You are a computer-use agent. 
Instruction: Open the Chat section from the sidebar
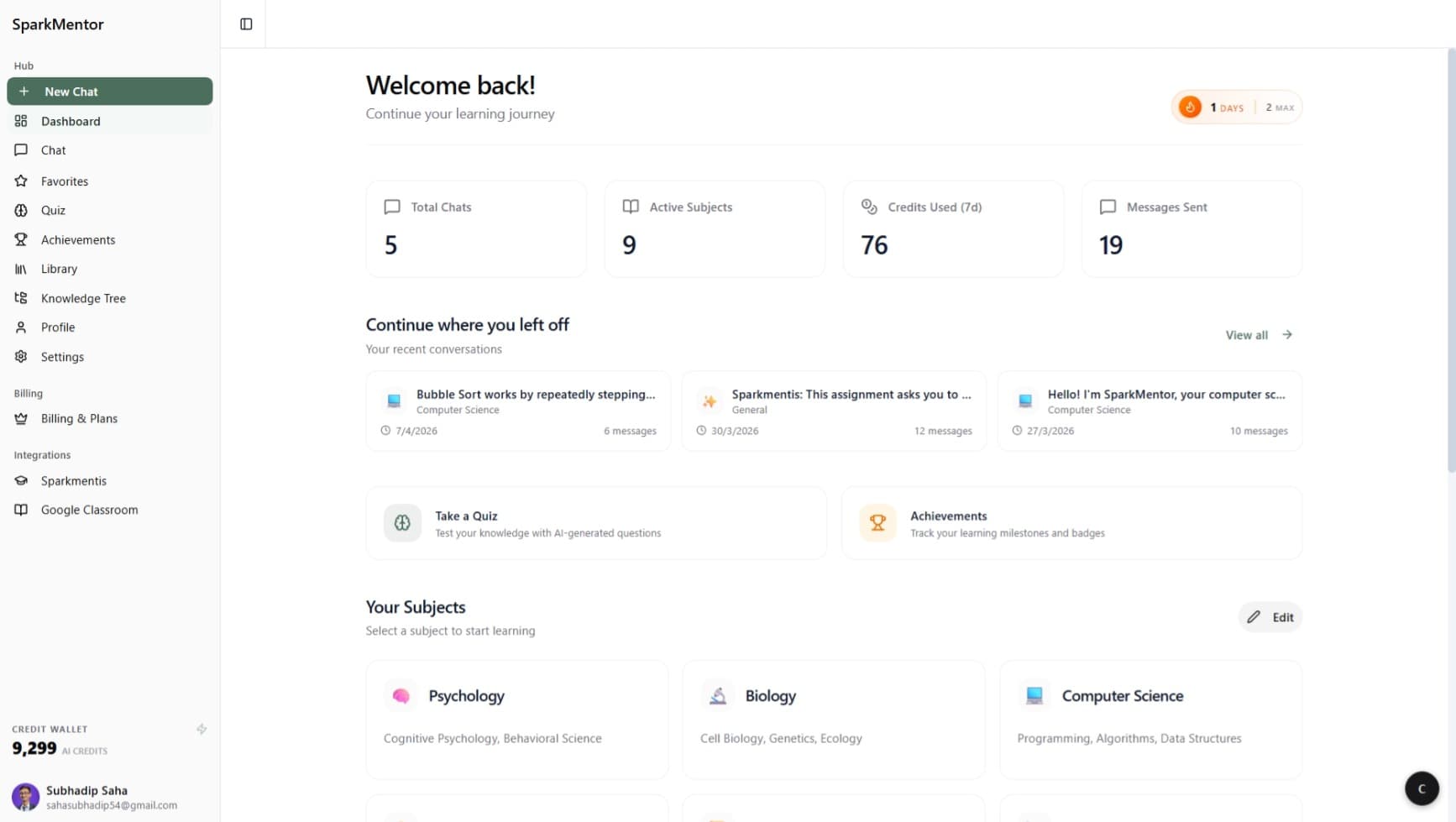(x=53, y=149)
